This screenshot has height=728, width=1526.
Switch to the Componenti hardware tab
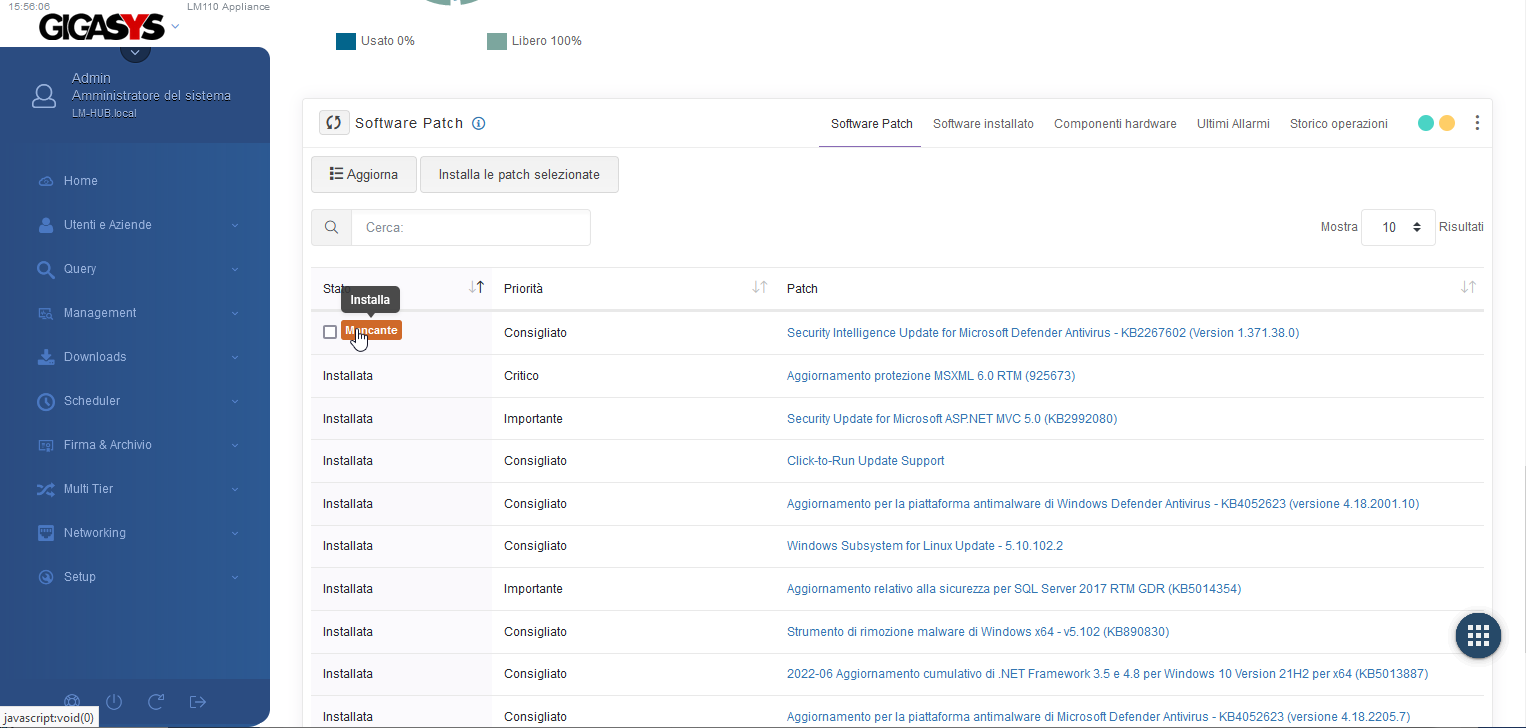pos(1115,124)
